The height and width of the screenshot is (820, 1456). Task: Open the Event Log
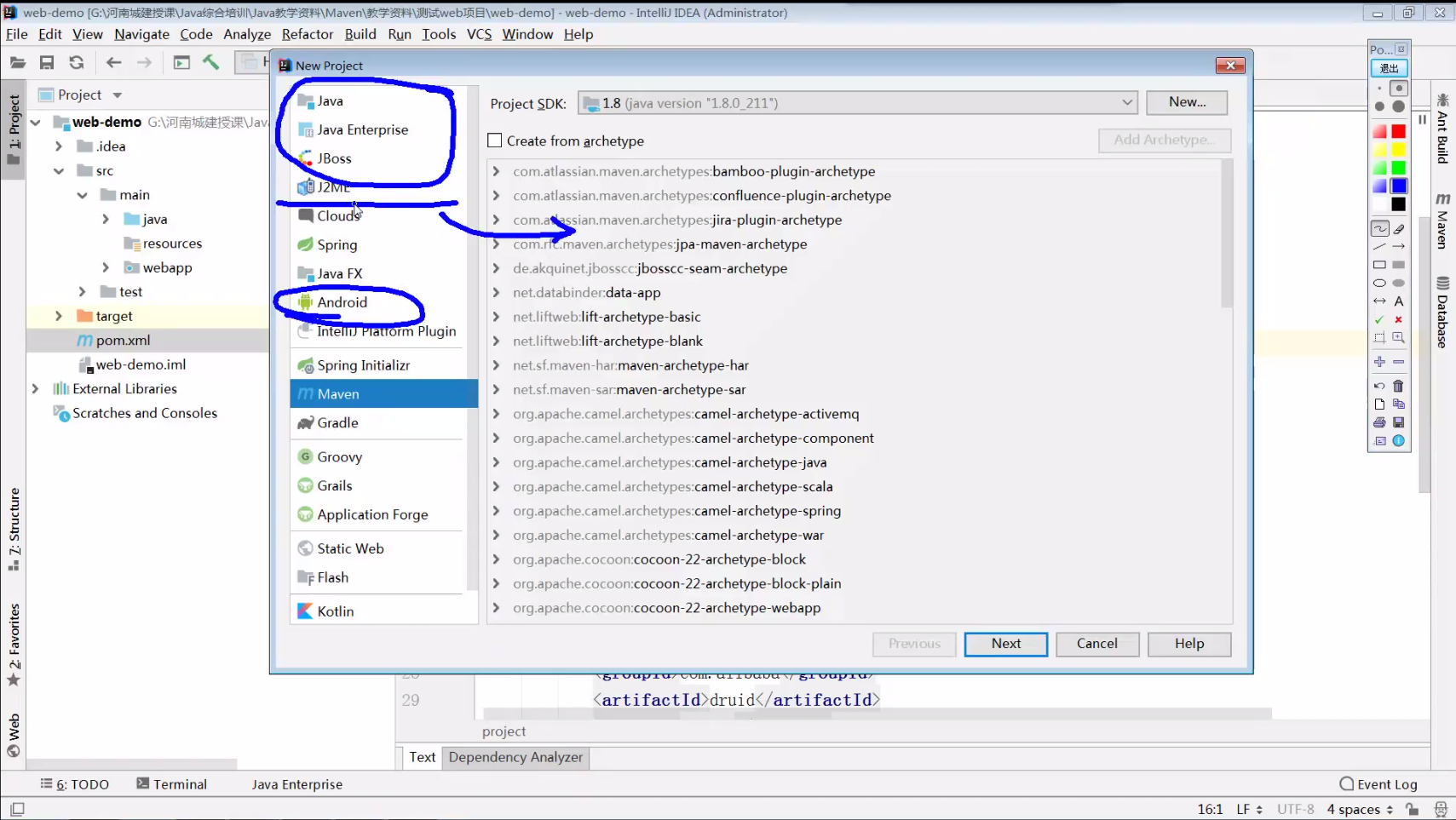click(1378, 784)
